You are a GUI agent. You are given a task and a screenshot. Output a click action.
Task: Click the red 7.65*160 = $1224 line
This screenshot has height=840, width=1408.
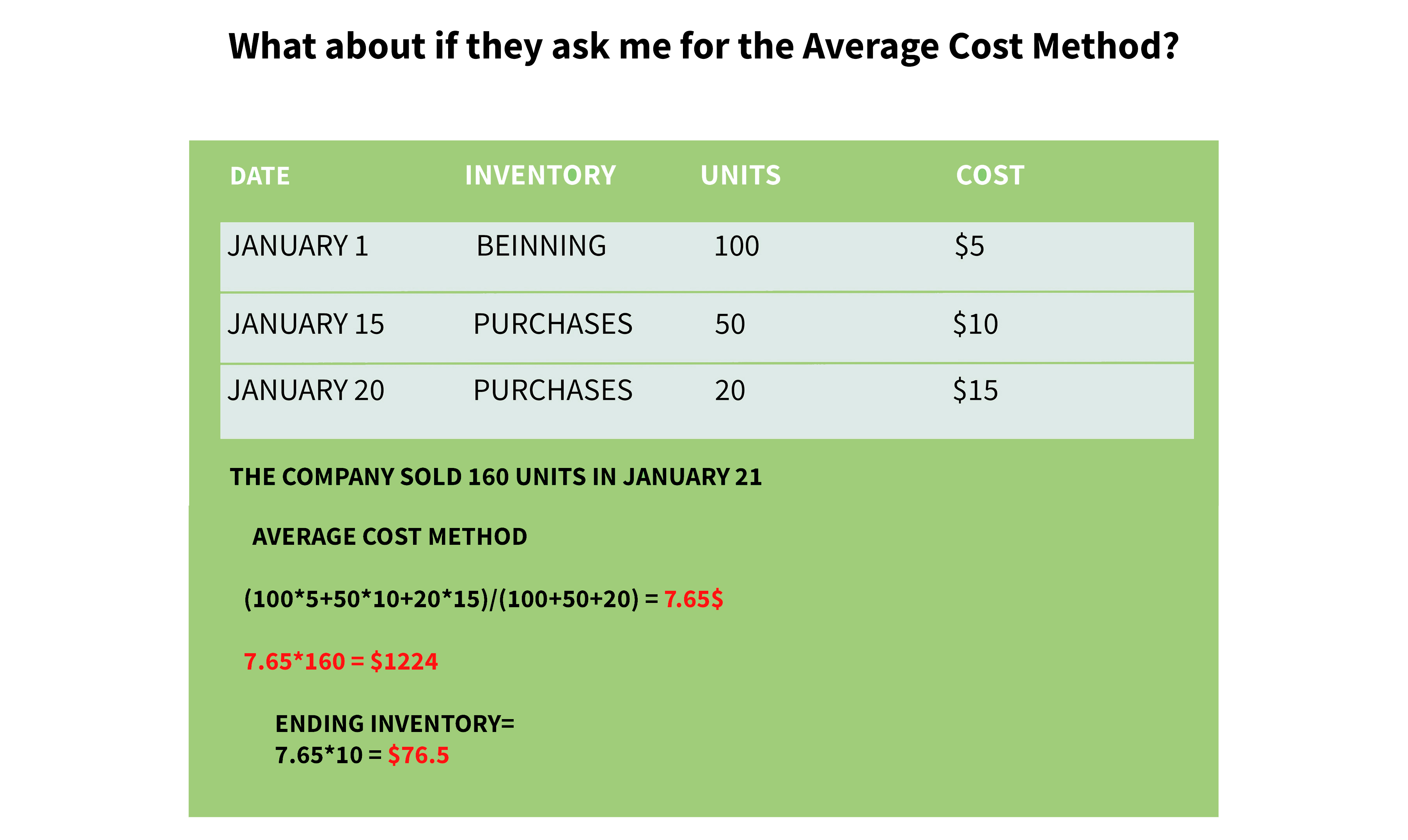341,662
